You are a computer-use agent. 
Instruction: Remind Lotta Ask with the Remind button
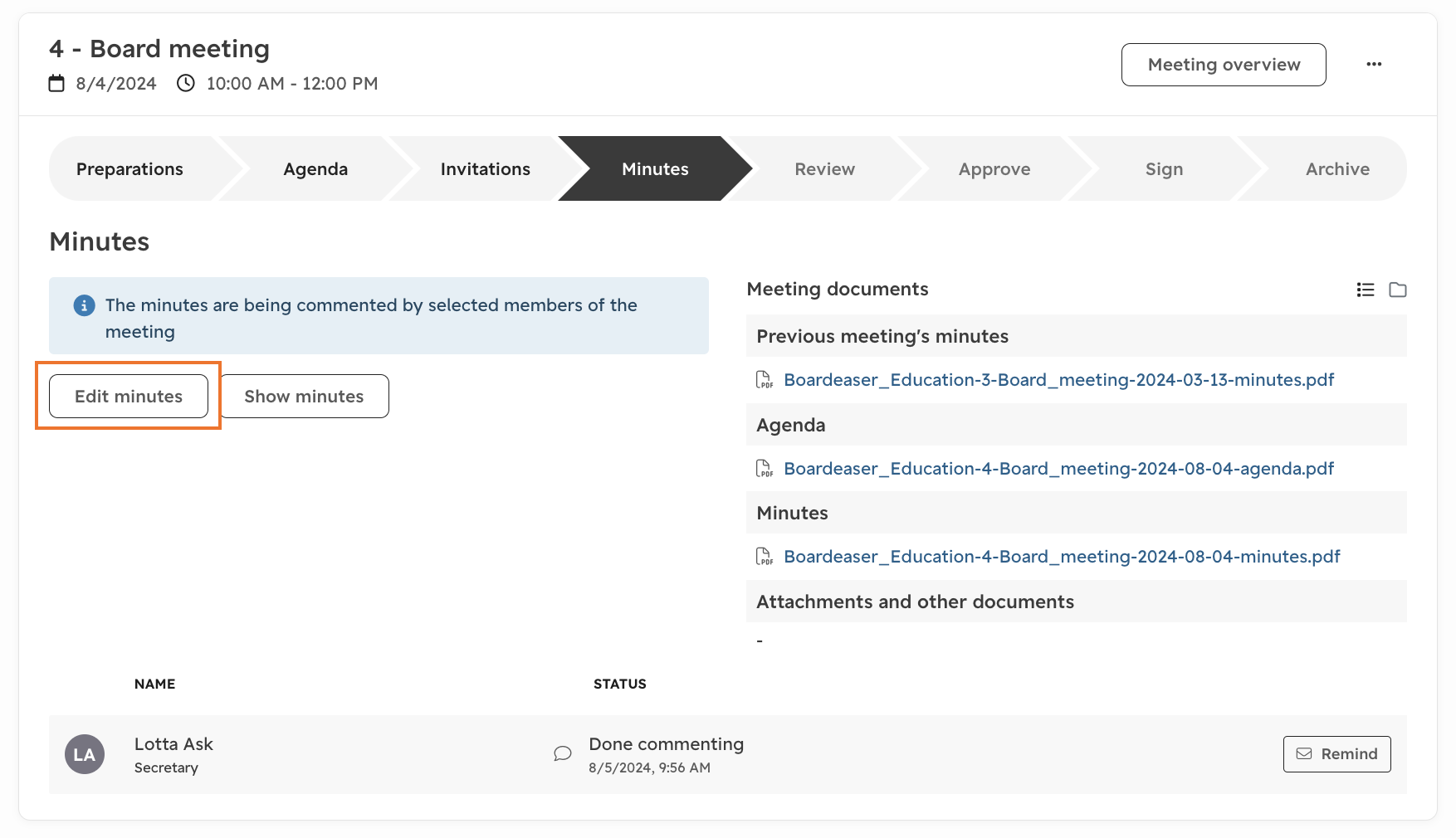1336,754
